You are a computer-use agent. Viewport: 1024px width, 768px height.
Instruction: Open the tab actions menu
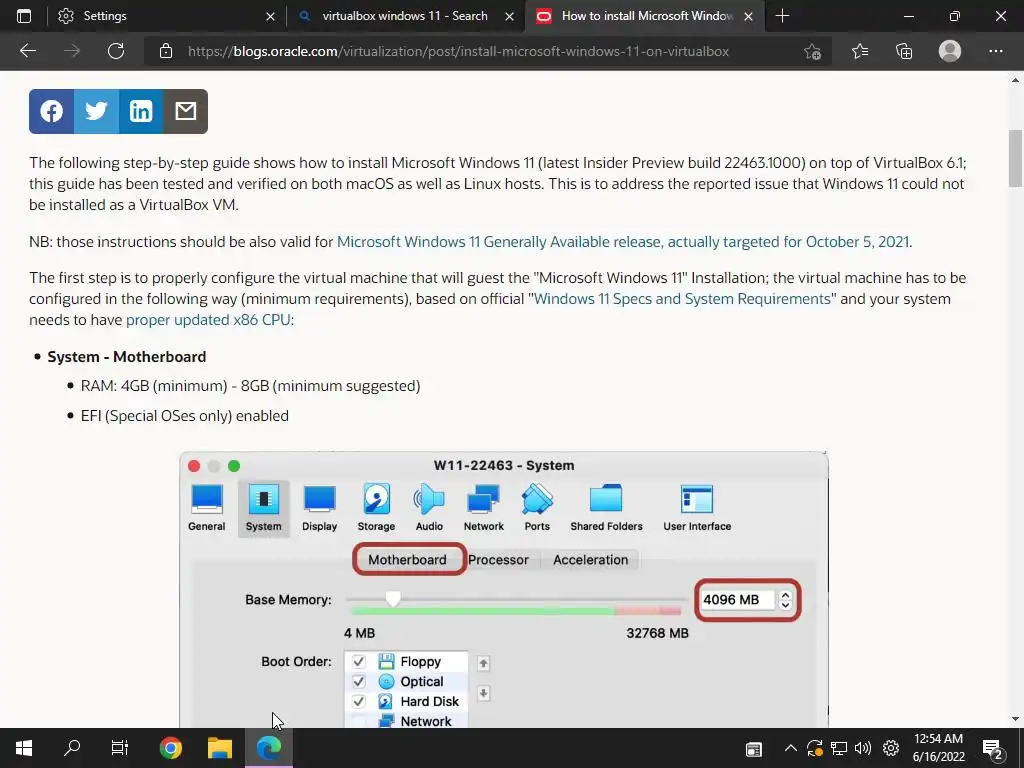[24, 16]
